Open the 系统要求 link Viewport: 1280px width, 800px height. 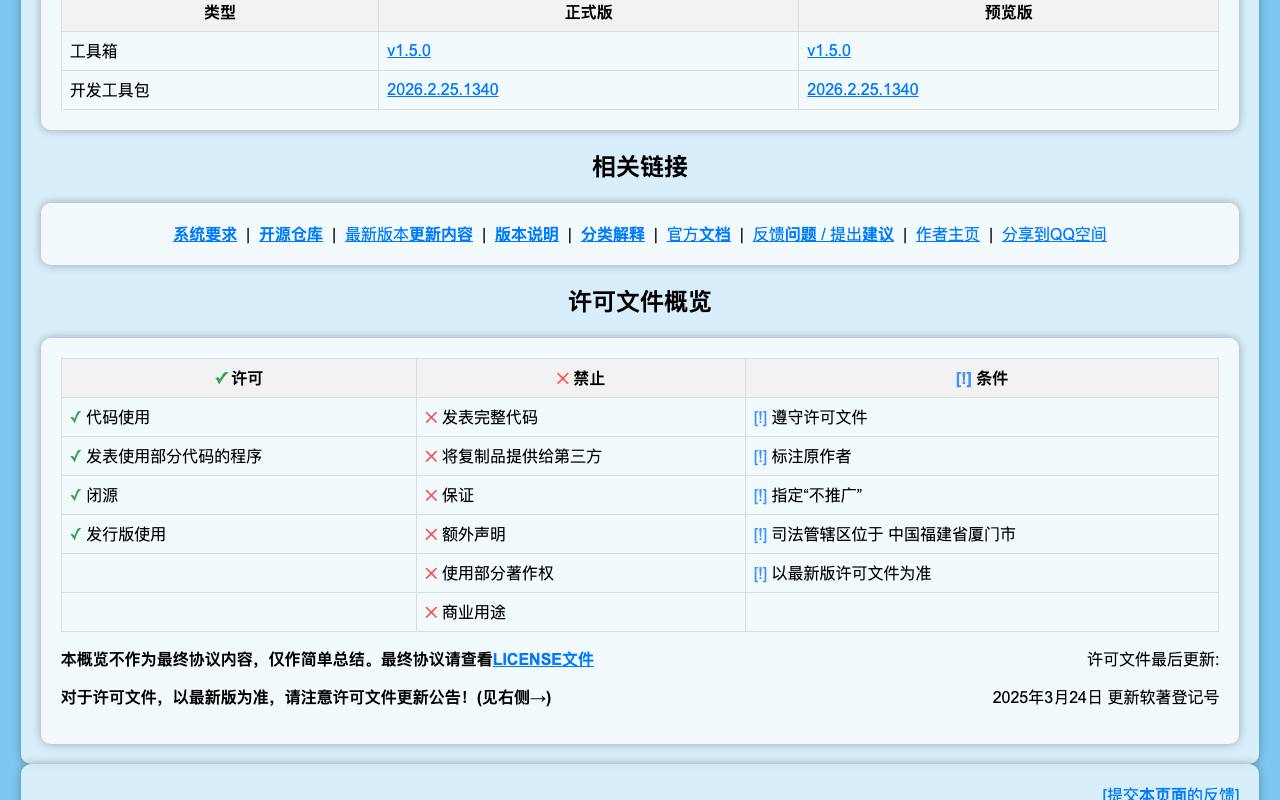coord(205,234)
